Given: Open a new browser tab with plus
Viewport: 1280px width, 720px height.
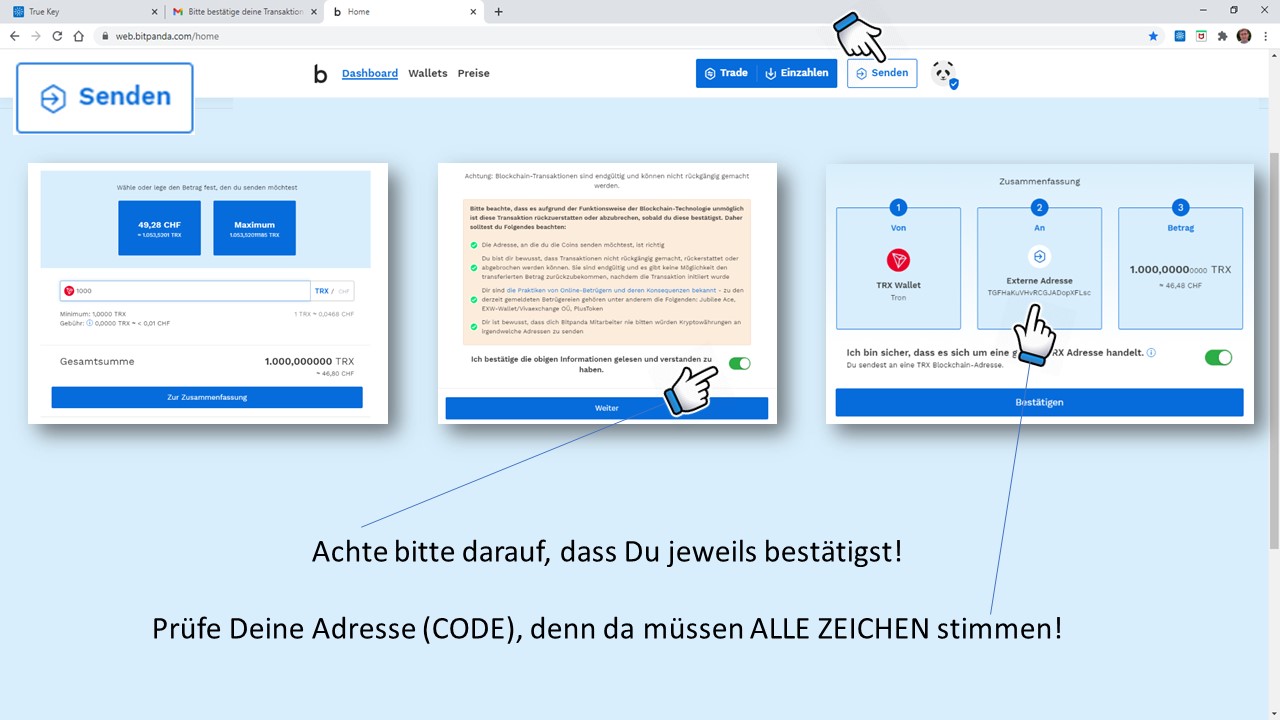Looking at the screenshot, I should pos(499,12).
